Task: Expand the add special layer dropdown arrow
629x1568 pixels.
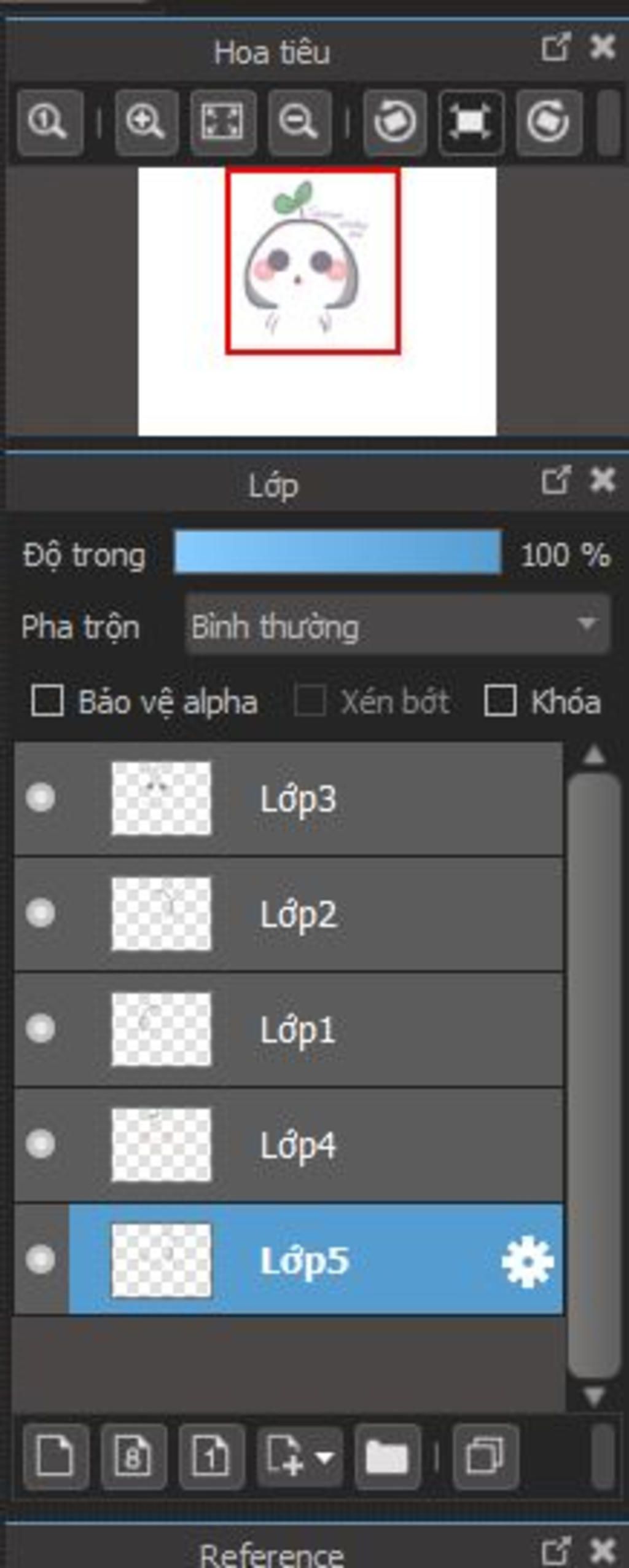Action: 324,1456
